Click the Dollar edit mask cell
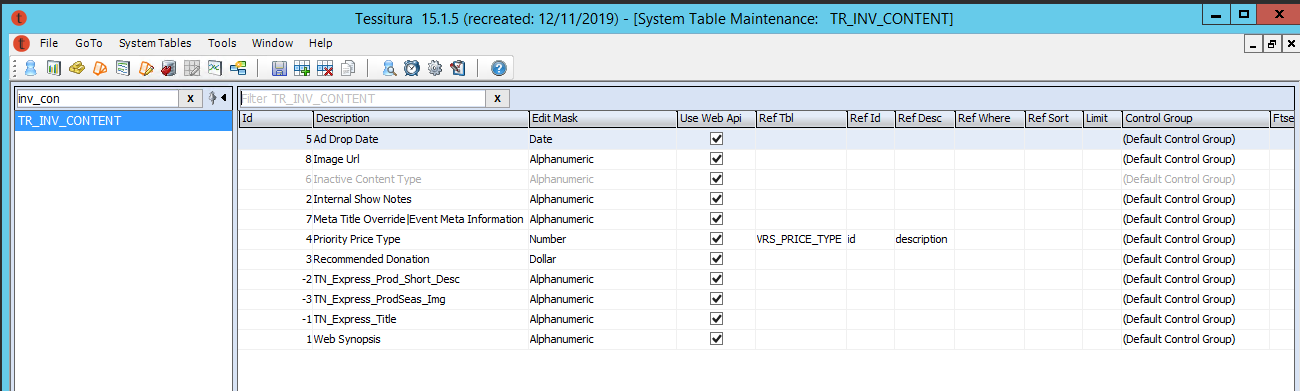 click(x=602, y=259)
